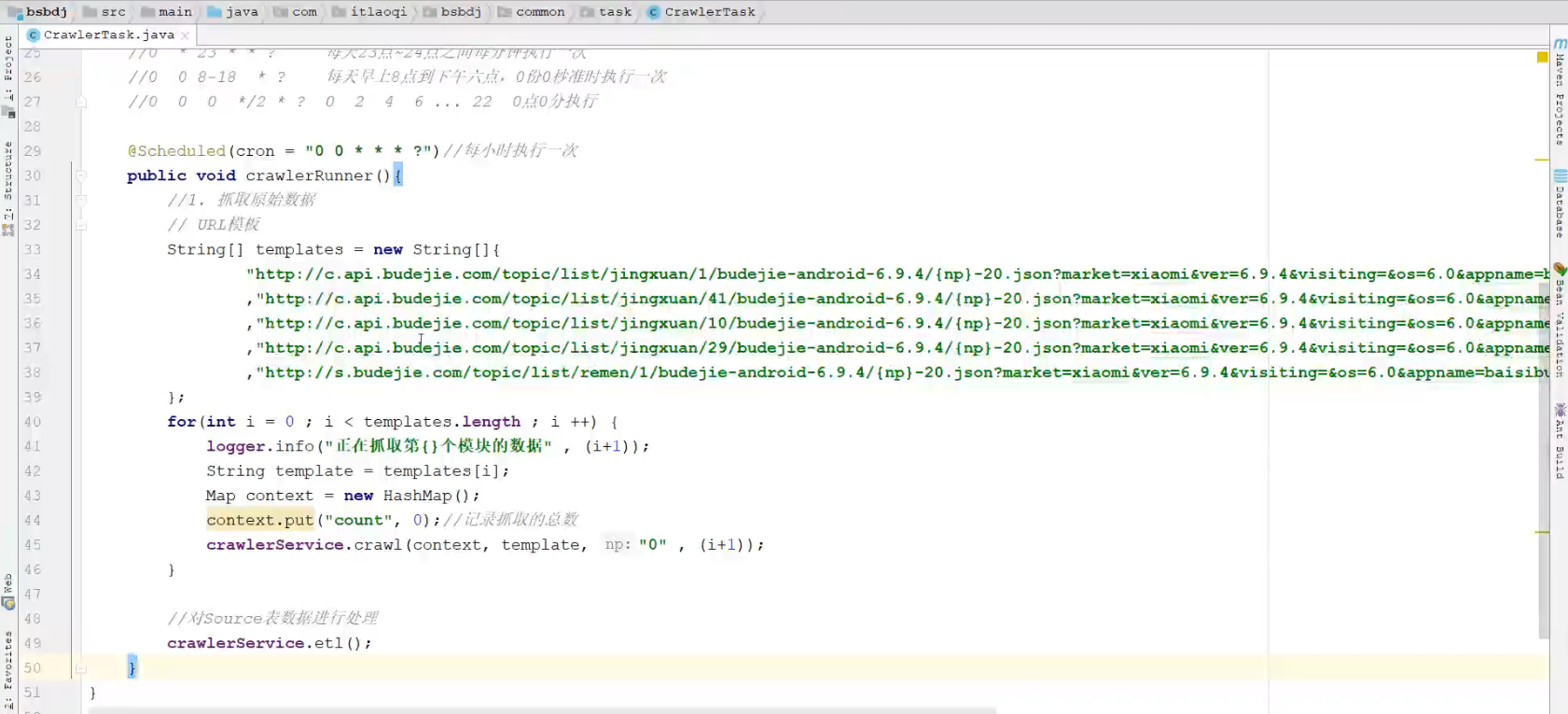1568x714 pixels.
Task: Toggle fold marker on line 27 comment
Action: point(81,102)
